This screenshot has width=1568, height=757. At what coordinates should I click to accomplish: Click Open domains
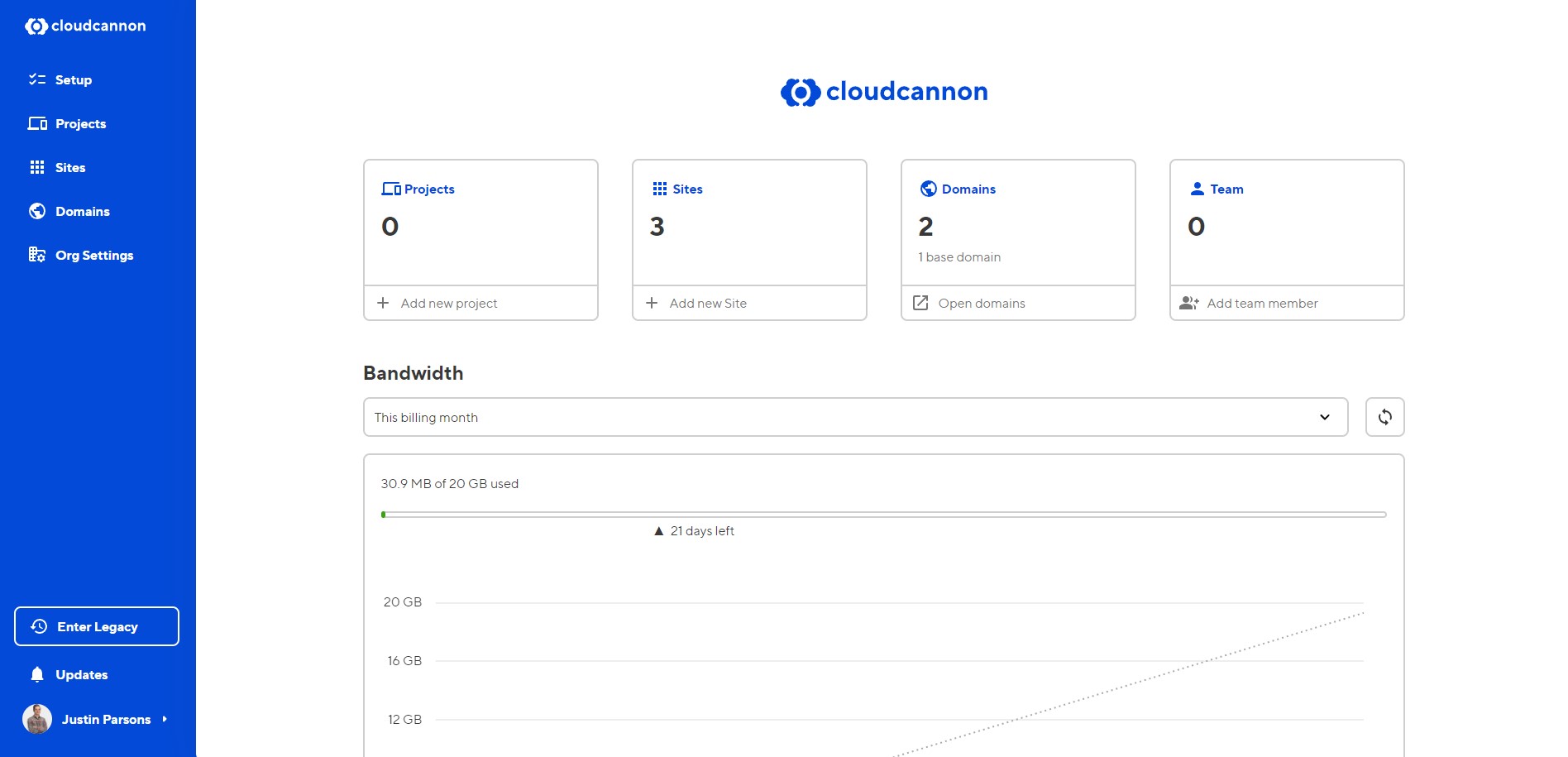click(x=1018, y=303)
